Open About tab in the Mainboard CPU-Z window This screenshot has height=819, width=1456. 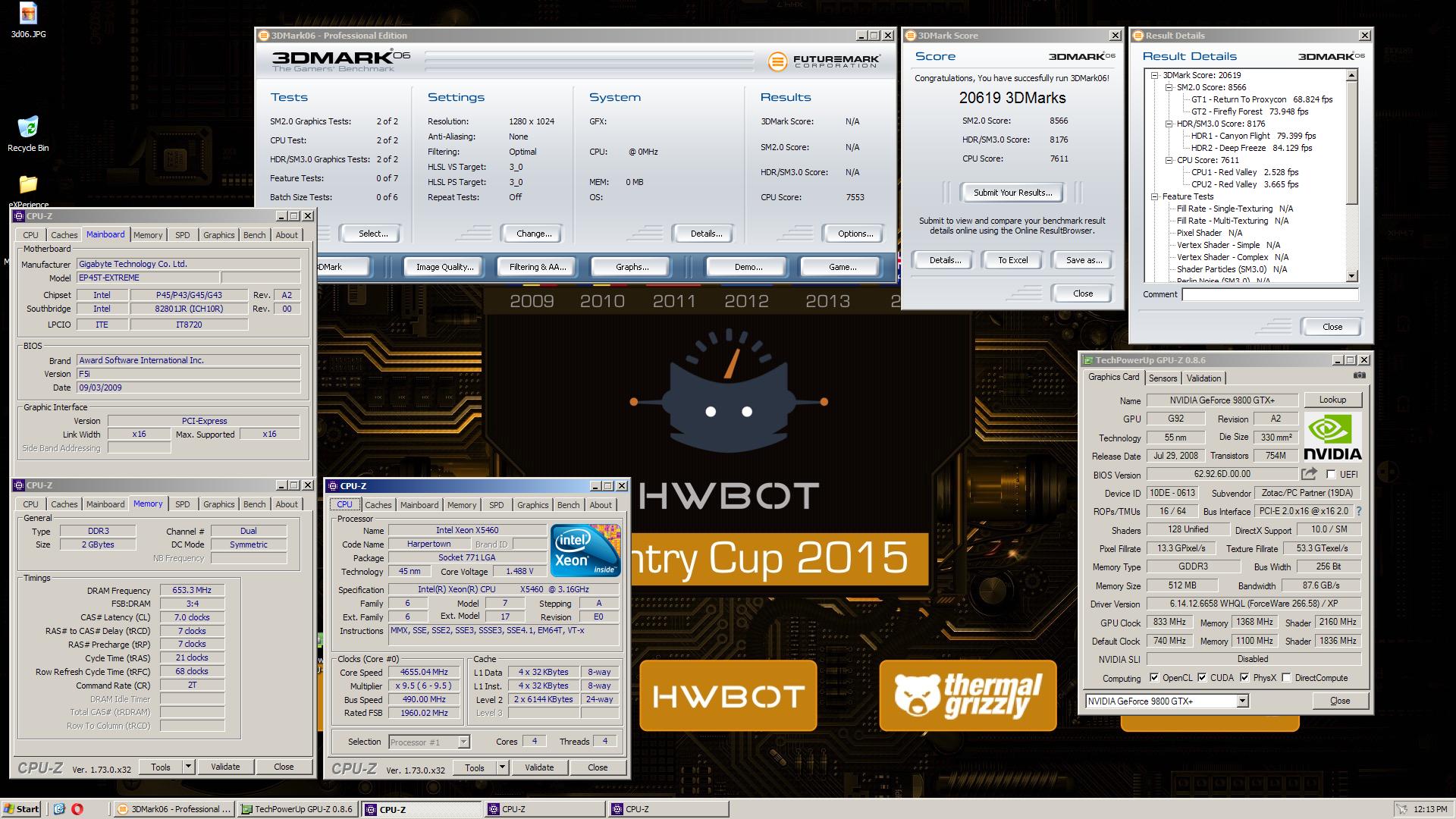click(x=287, y=235)
